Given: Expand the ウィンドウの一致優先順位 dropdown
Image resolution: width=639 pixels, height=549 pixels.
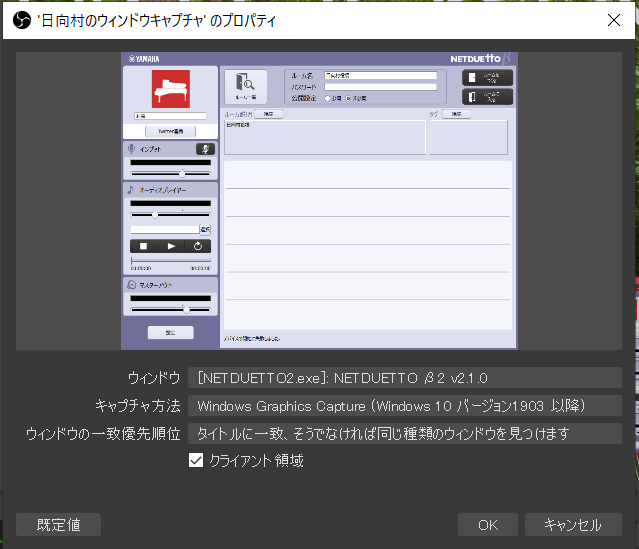Looking at the screenshot, I should pos(405,433).
